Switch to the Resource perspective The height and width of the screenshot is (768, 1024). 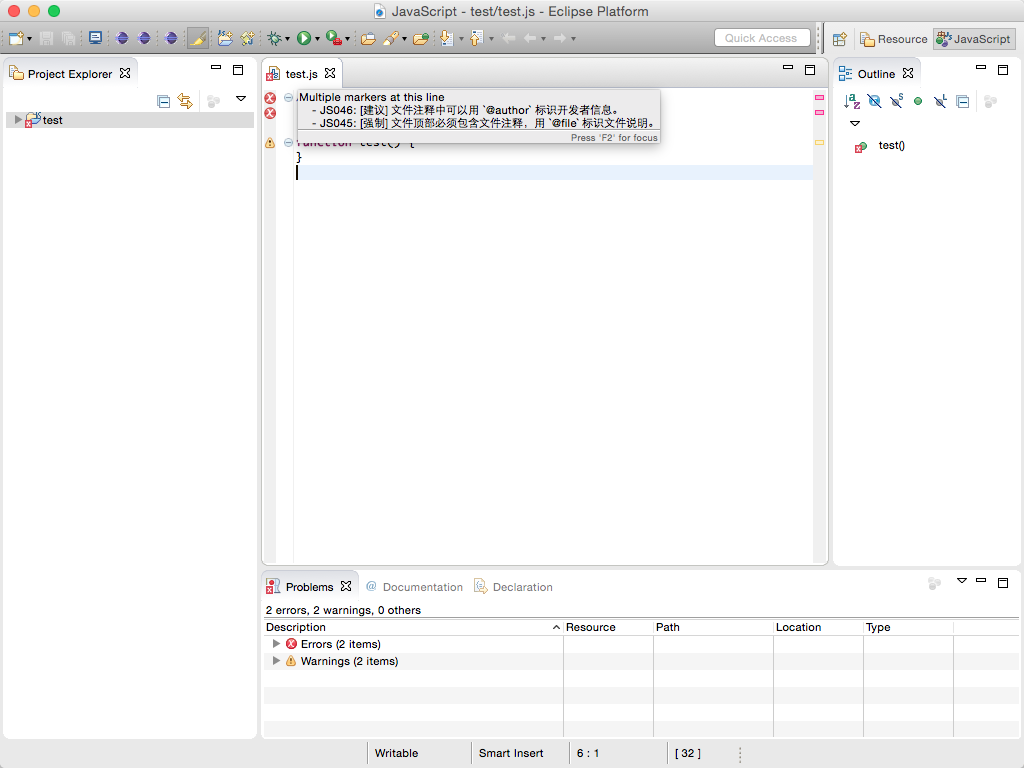893,39
